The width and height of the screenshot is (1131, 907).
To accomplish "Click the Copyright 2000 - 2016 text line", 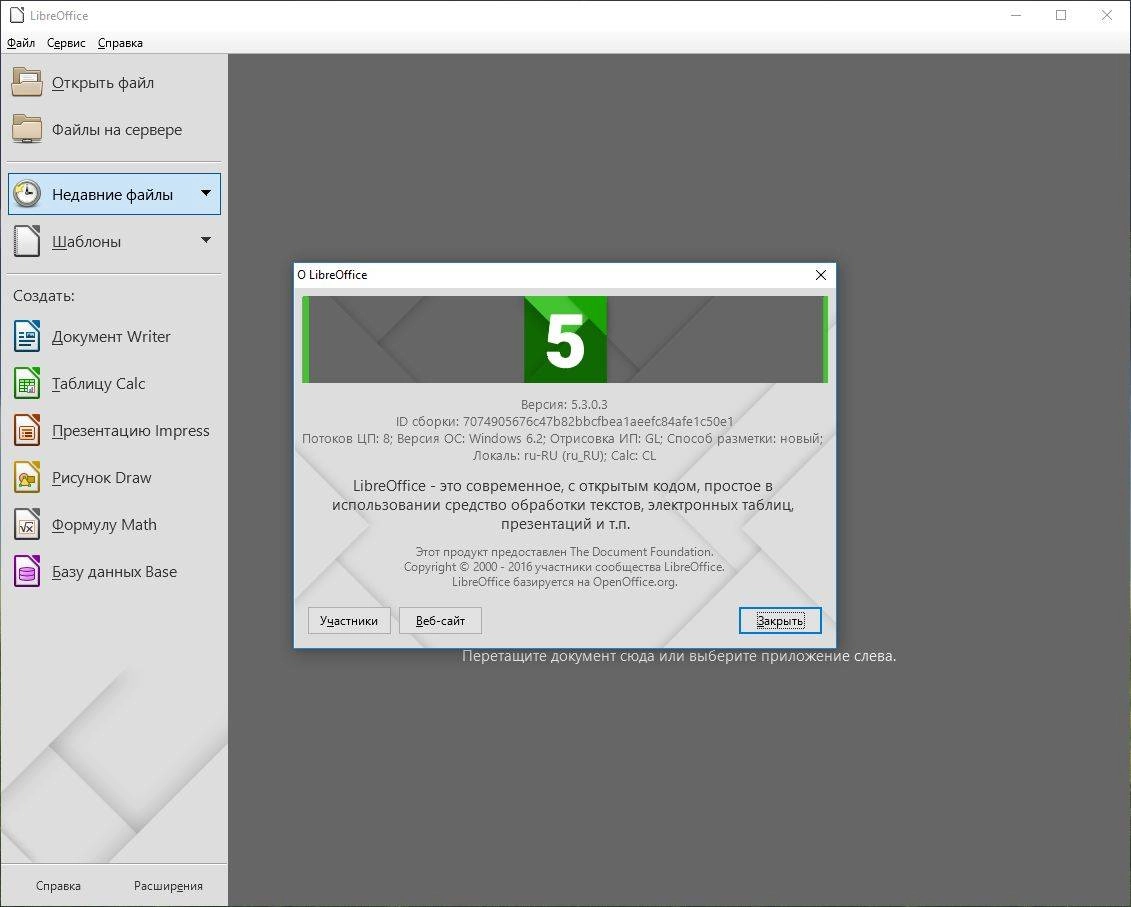I will pyautogui.click(x=564, y=566).
